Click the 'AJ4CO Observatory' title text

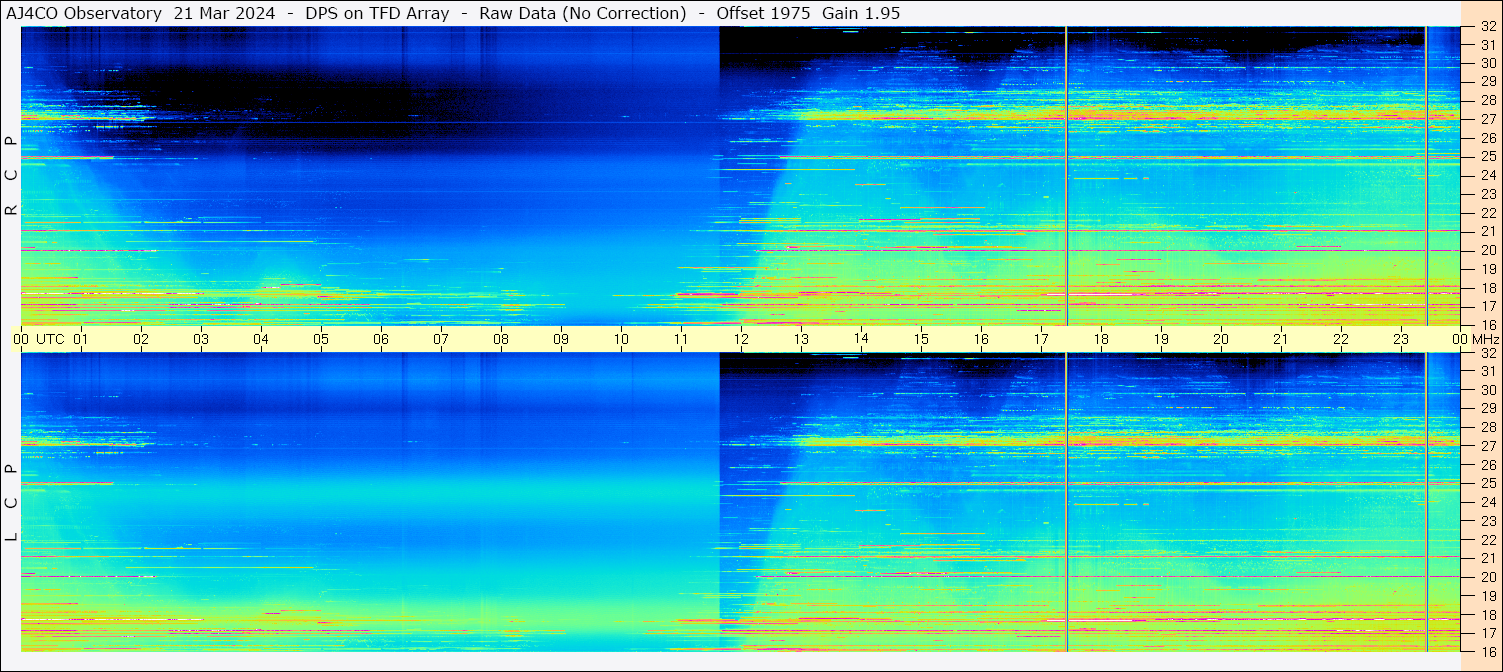[x=84, y=14]
